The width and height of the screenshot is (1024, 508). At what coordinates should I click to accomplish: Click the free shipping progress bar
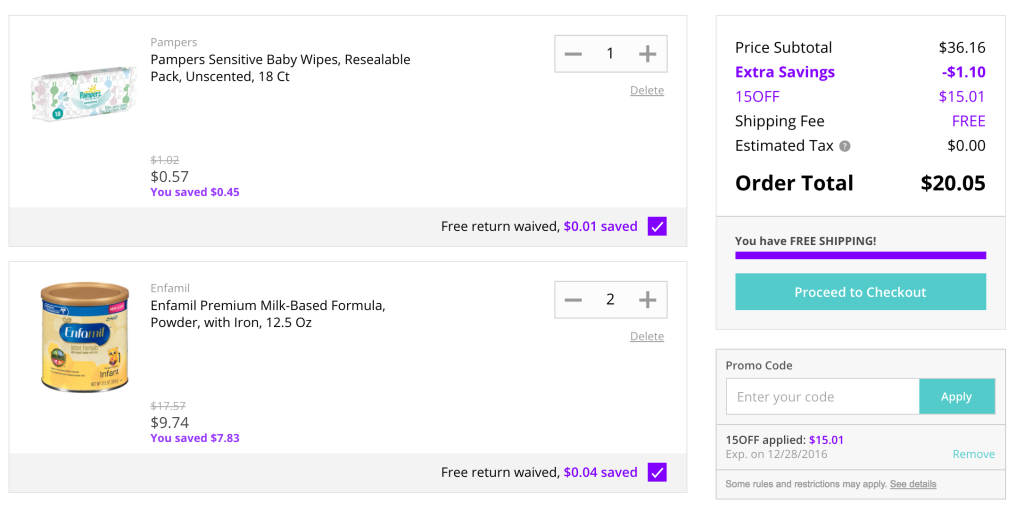point(860,255)
